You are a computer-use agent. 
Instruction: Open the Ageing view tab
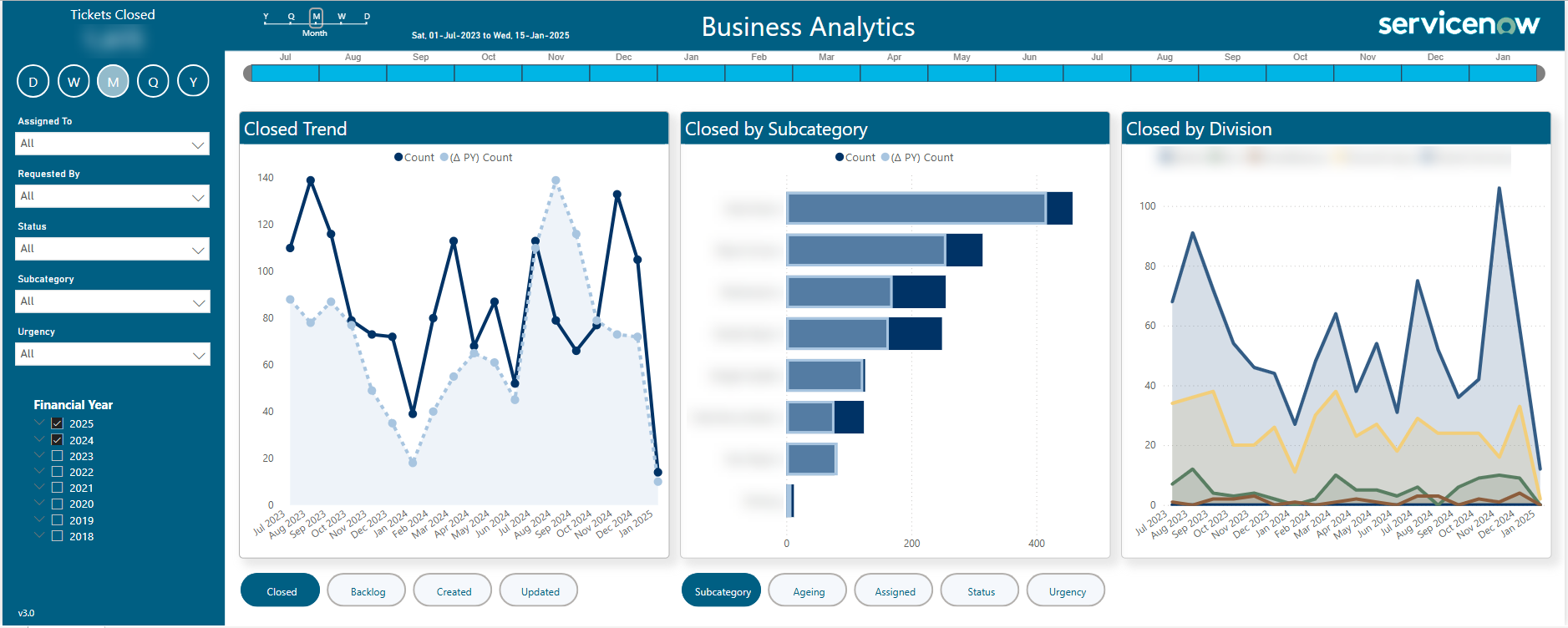click(808, 591)
